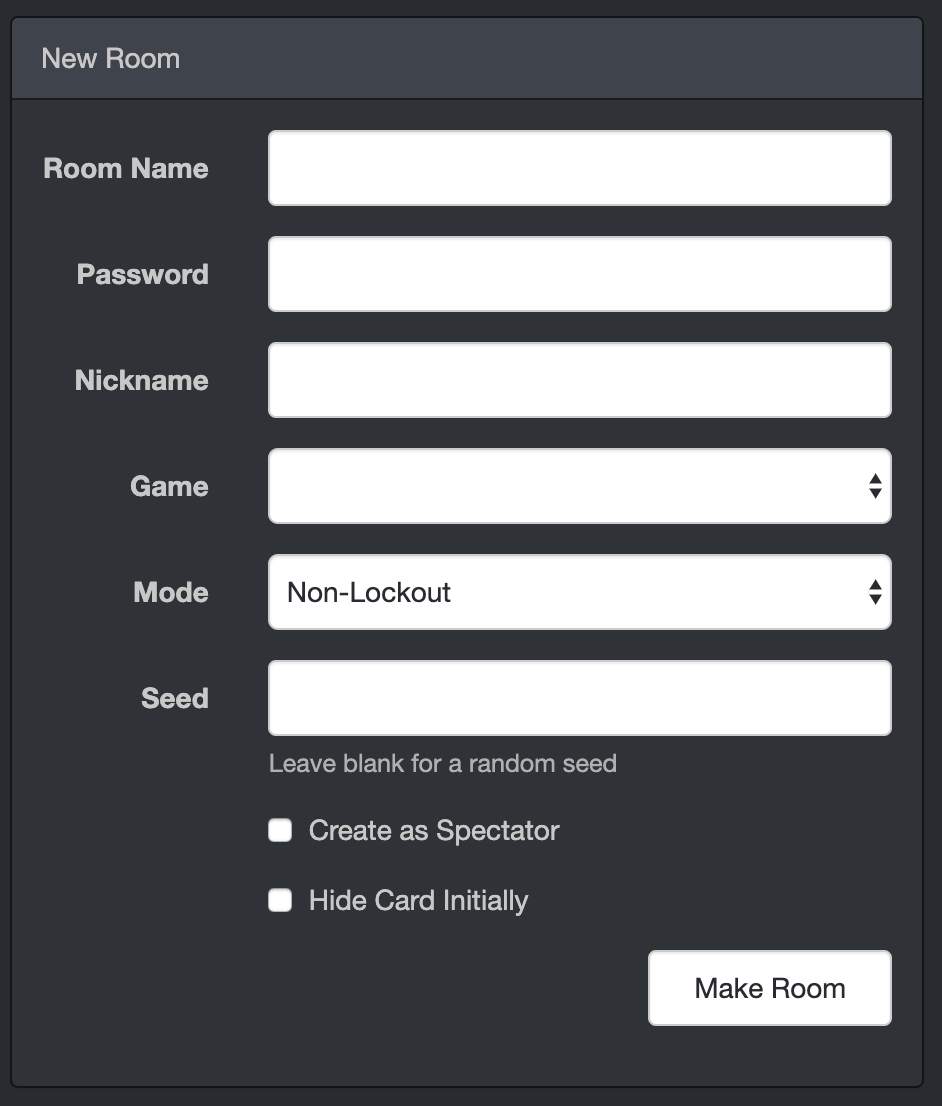
Task: Click the Create as Spectator label text
Action: [x=434, y=831]
